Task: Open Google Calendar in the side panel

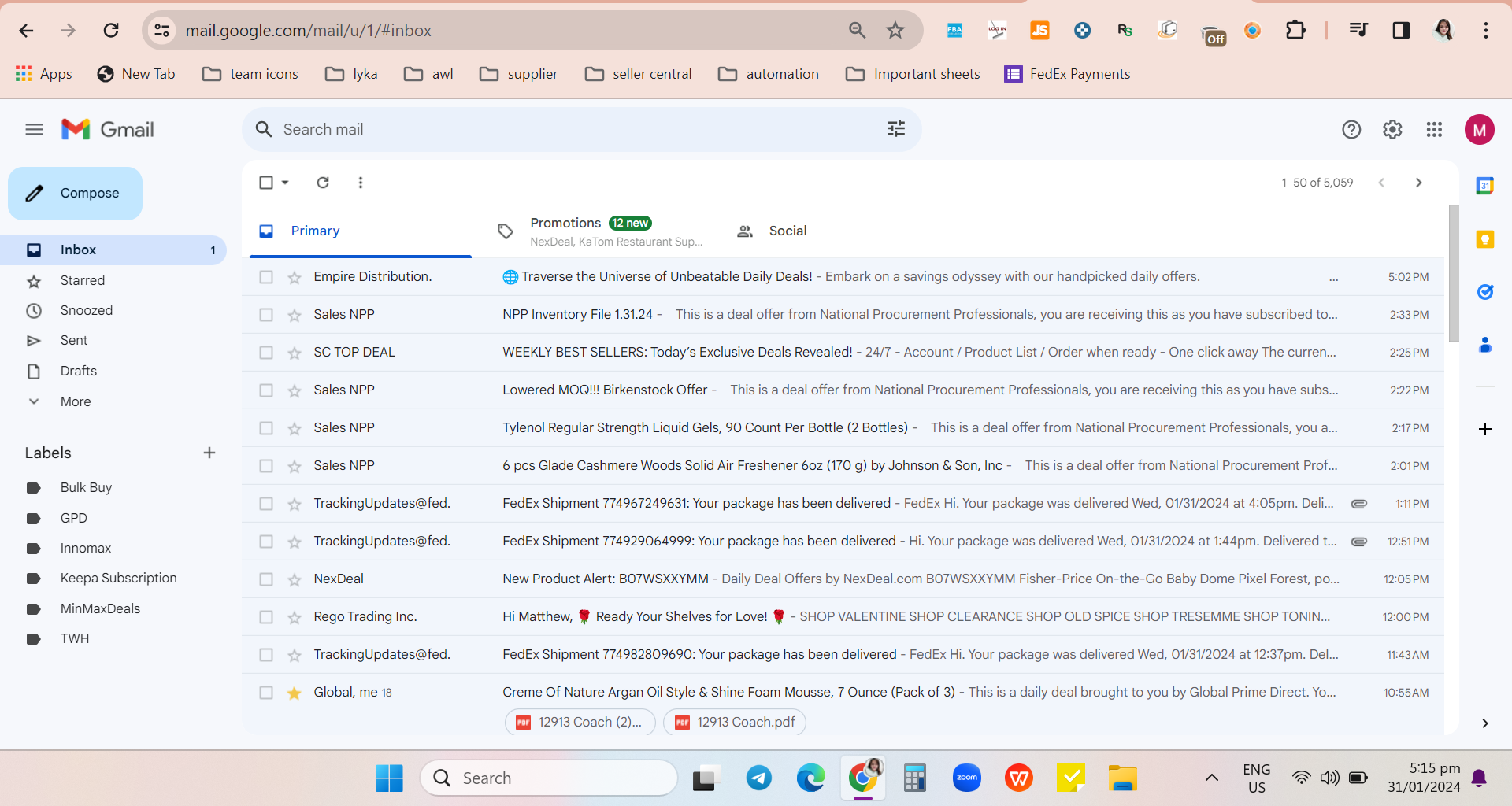Action: pos(1485,186)
